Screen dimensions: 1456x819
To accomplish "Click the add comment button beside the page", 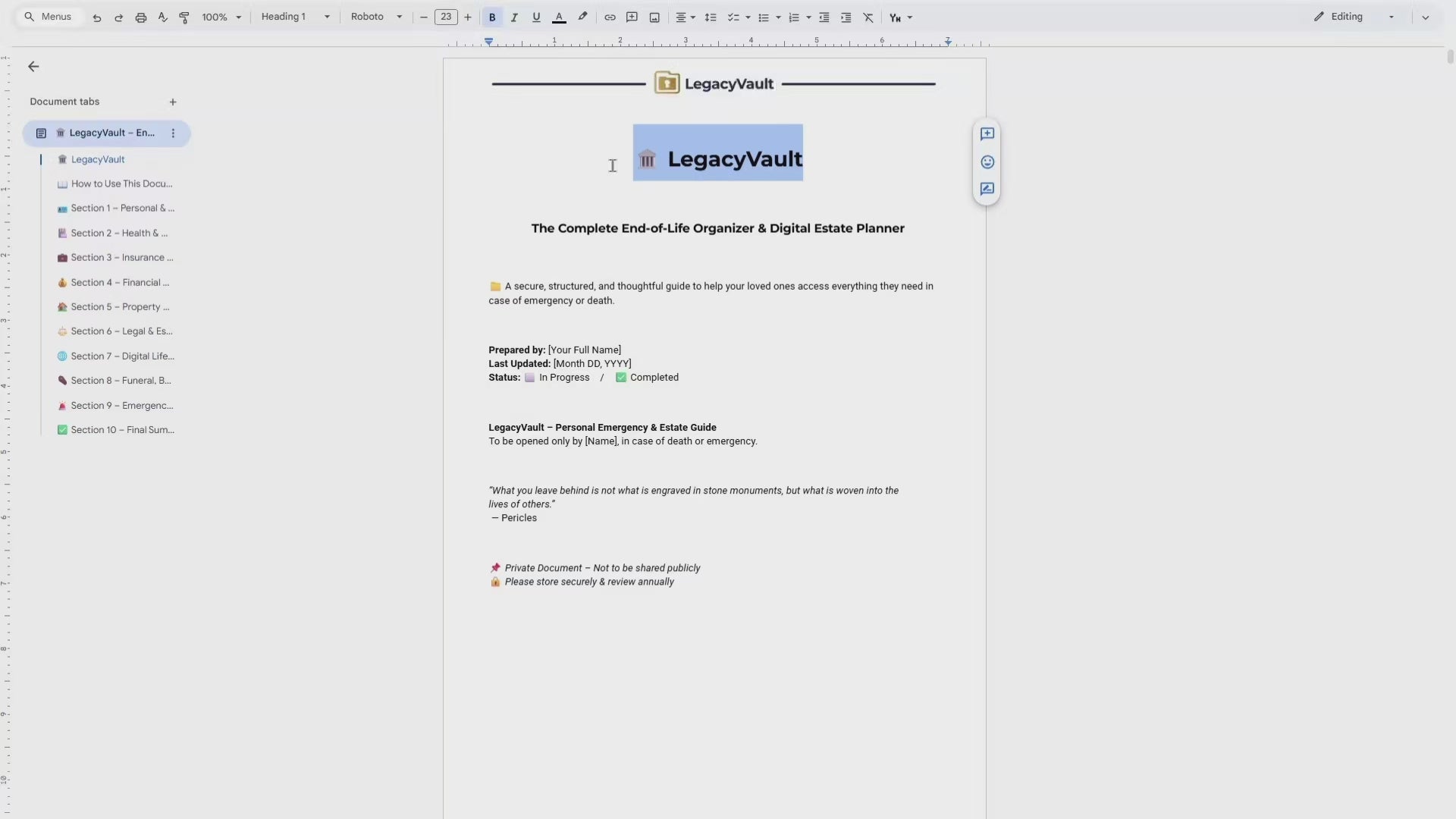I will click(x=987, y=134).
